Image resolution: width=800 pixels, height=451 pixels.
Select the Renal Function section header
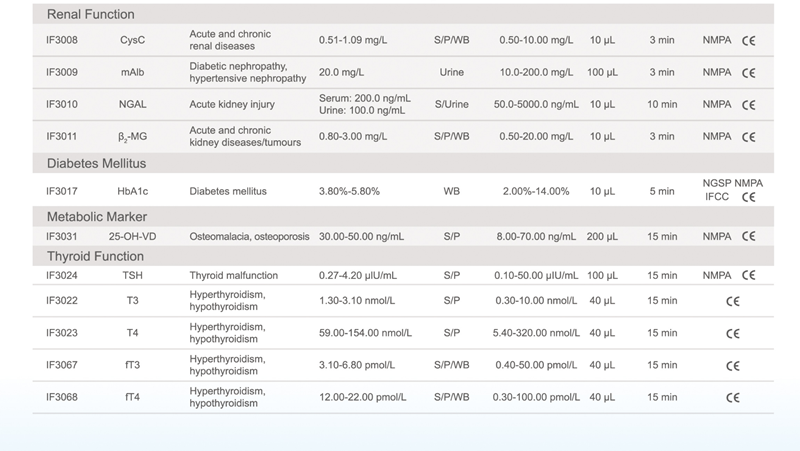point(91,14)
